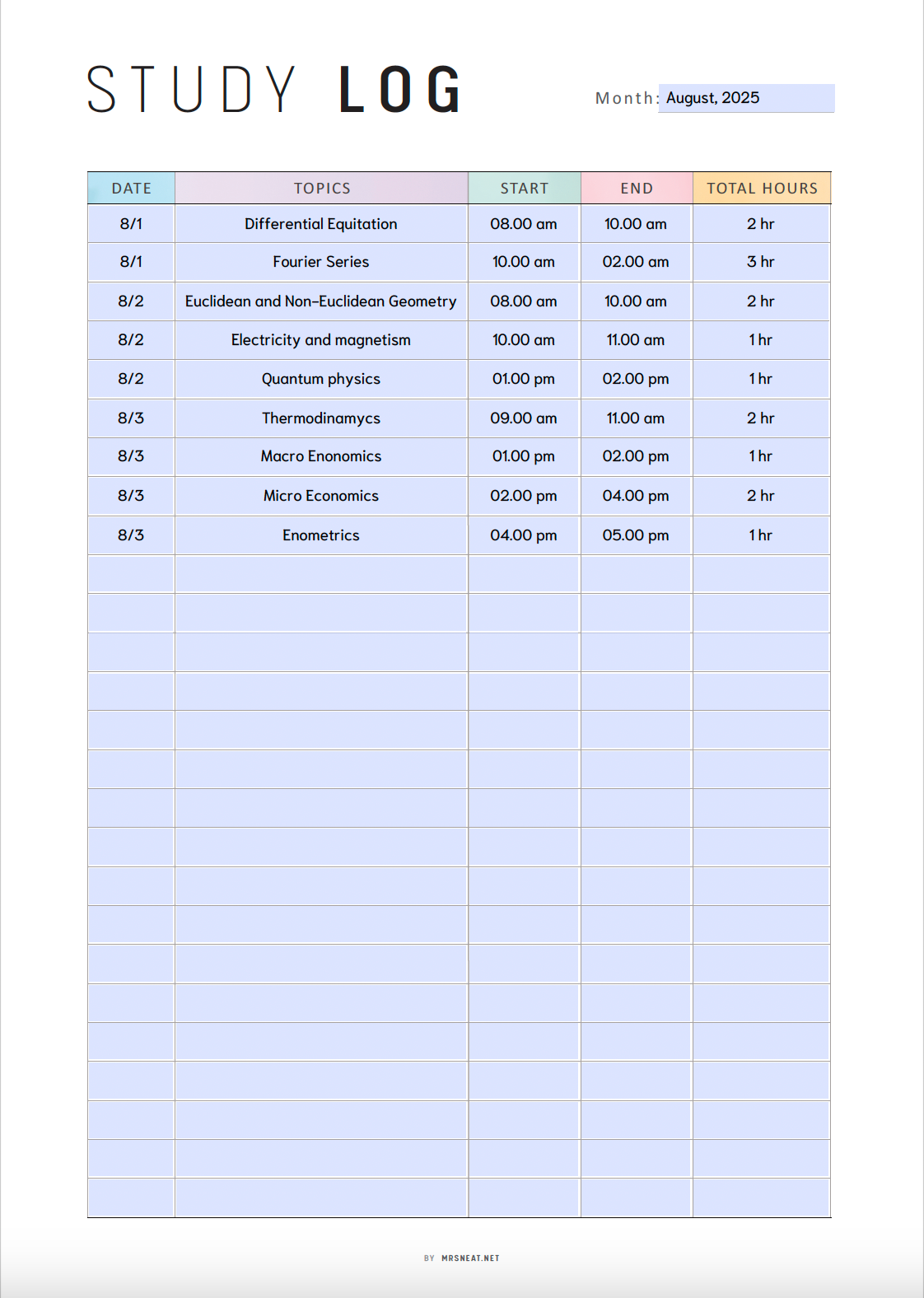The image size is (924, 1298).
Task: Select the TOTAL HOURS column header
Action: coord(761,189)
